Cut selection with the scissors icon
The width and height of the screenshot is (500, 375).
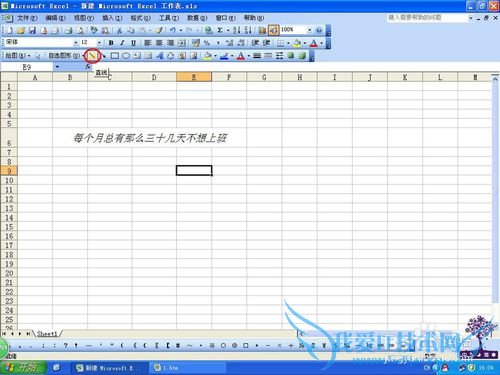click(119, 30)
